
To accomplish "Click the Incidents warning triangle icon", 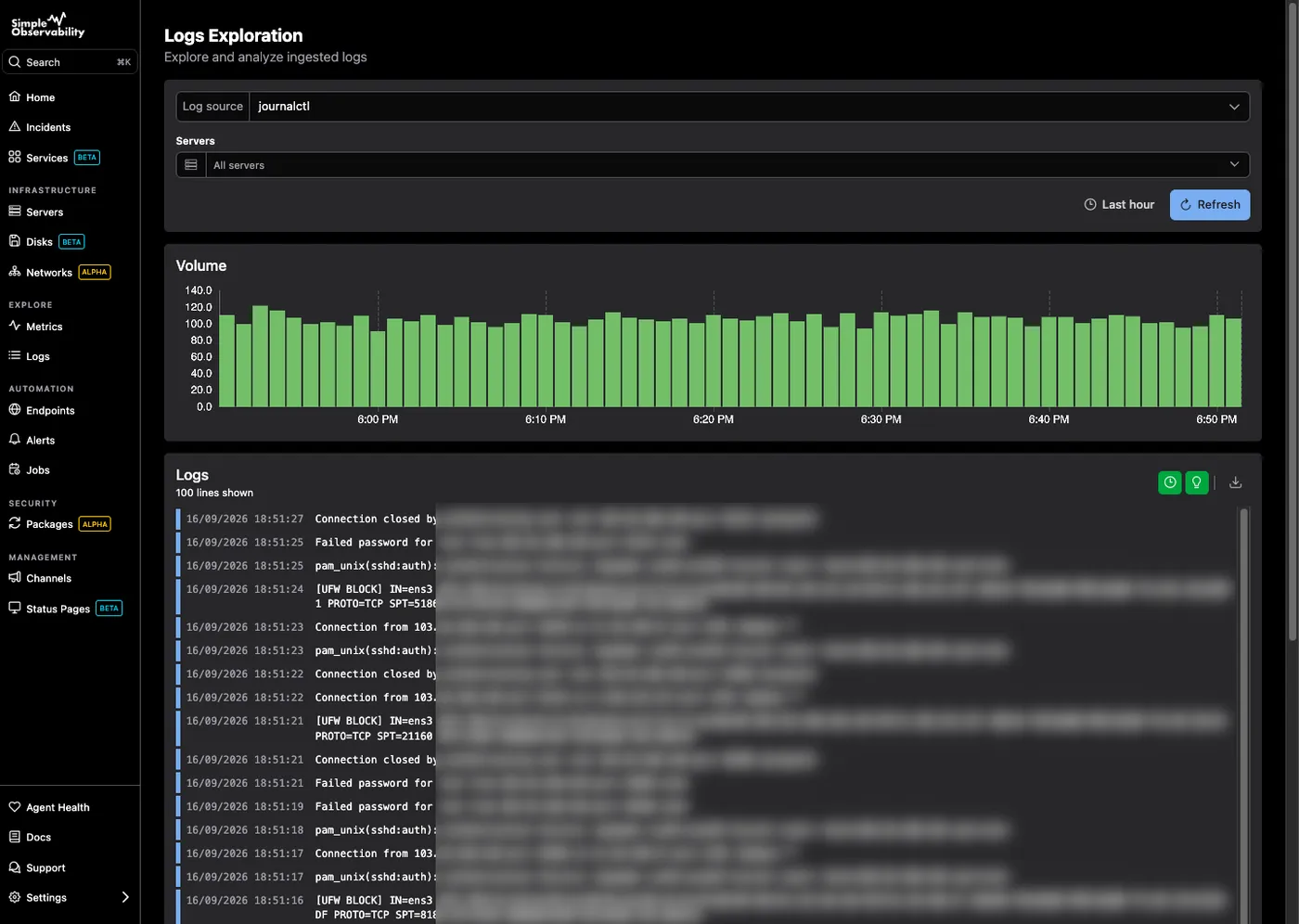I will point(15,126).
